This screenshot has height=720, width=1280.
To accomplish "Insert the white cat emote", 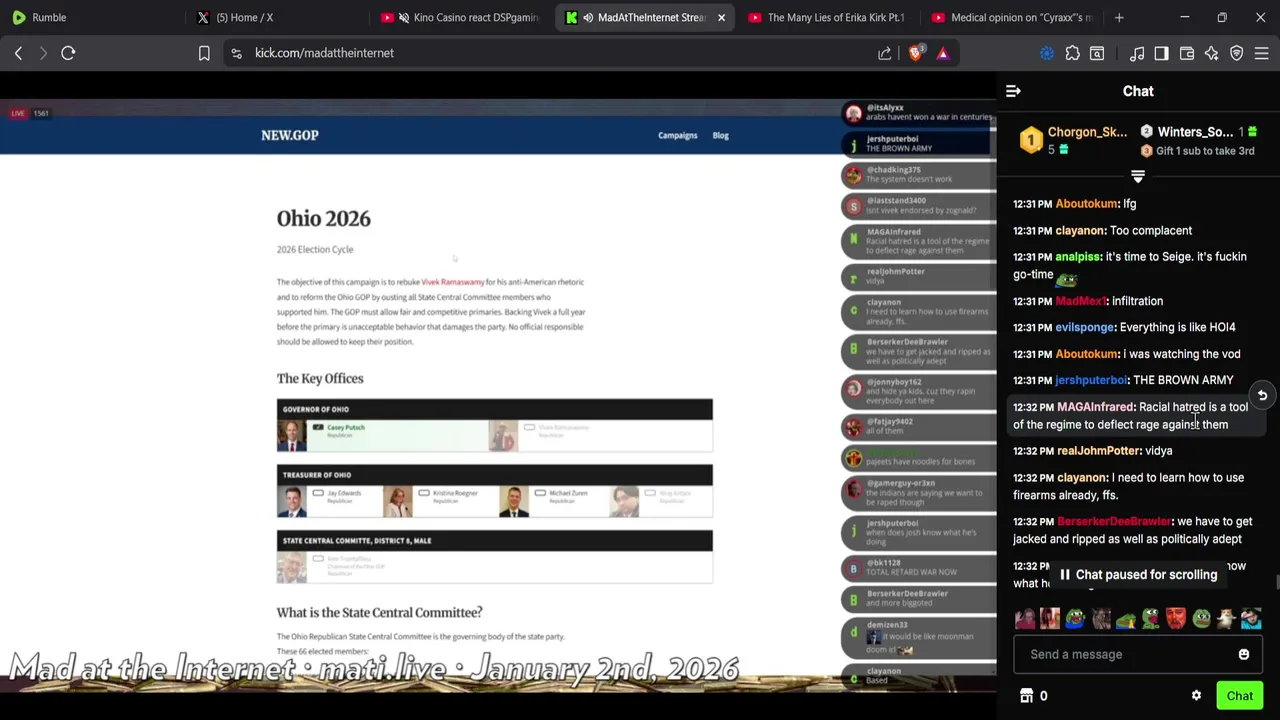I will [1227, 619].
